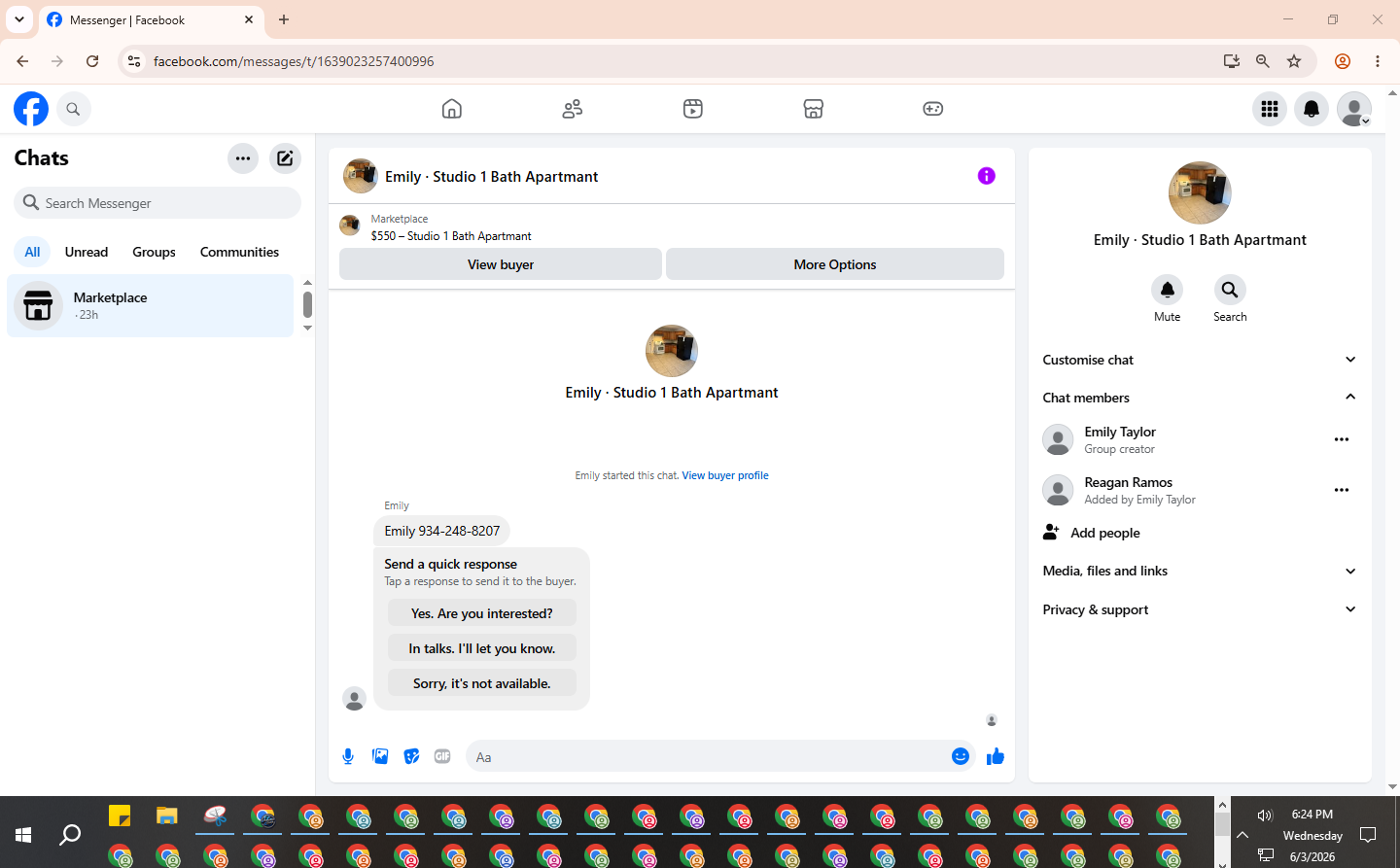The width and height of the screenshot is (1400, 868).
Task: Click the browser reload button
Action: pos(92,61)
